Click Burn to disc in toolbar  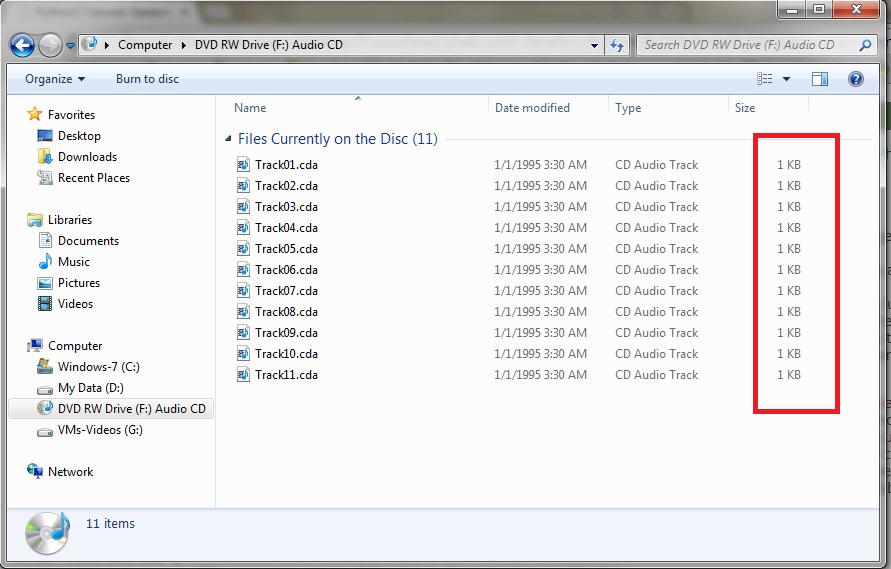[147, 79]
